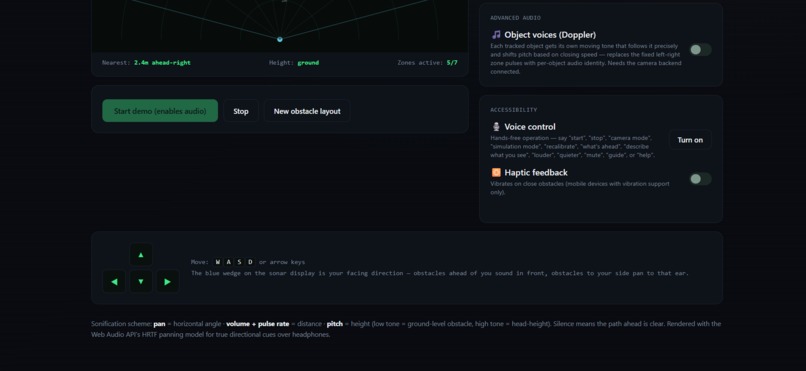The height and width of the screenshot is (371, 806).
Task: Click the bold "pitch" term in sonification scheme
Action: (x=335, y=324)
